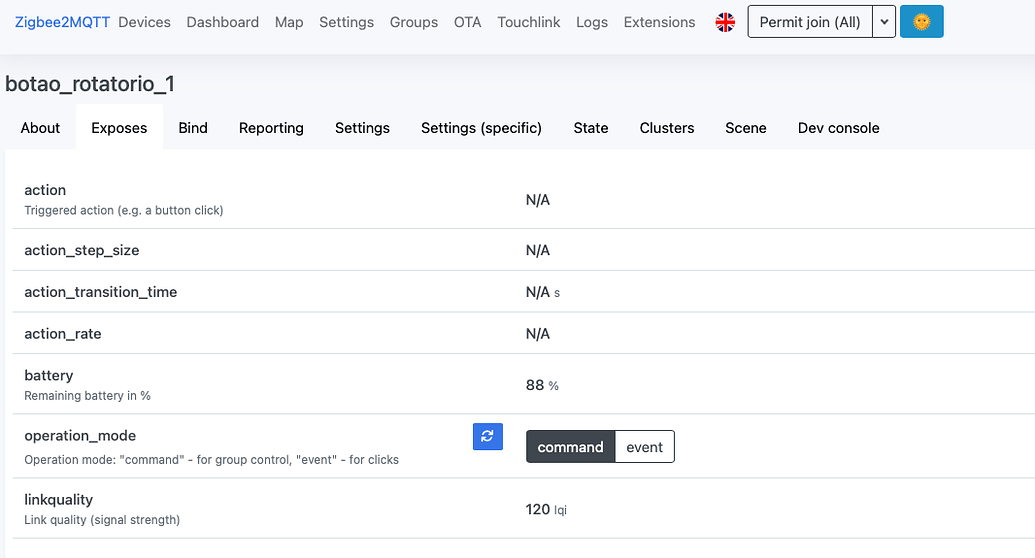This screenshot has height=558, width=1035.
Task: Open the Settings (specific) tab
Action: (481, 128)
